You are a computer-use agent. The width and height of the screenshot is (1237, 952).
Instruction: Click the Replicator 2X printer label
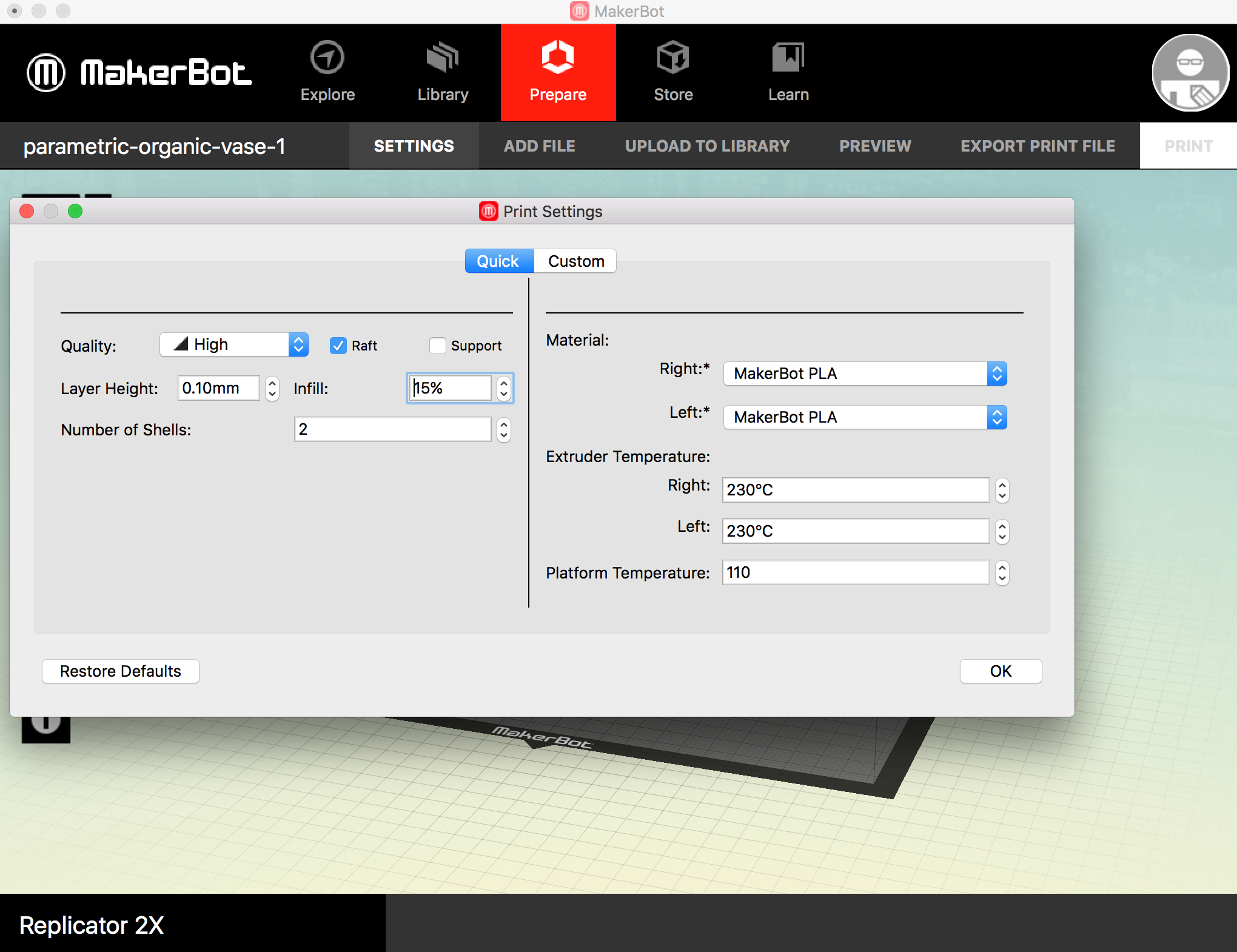92,925
